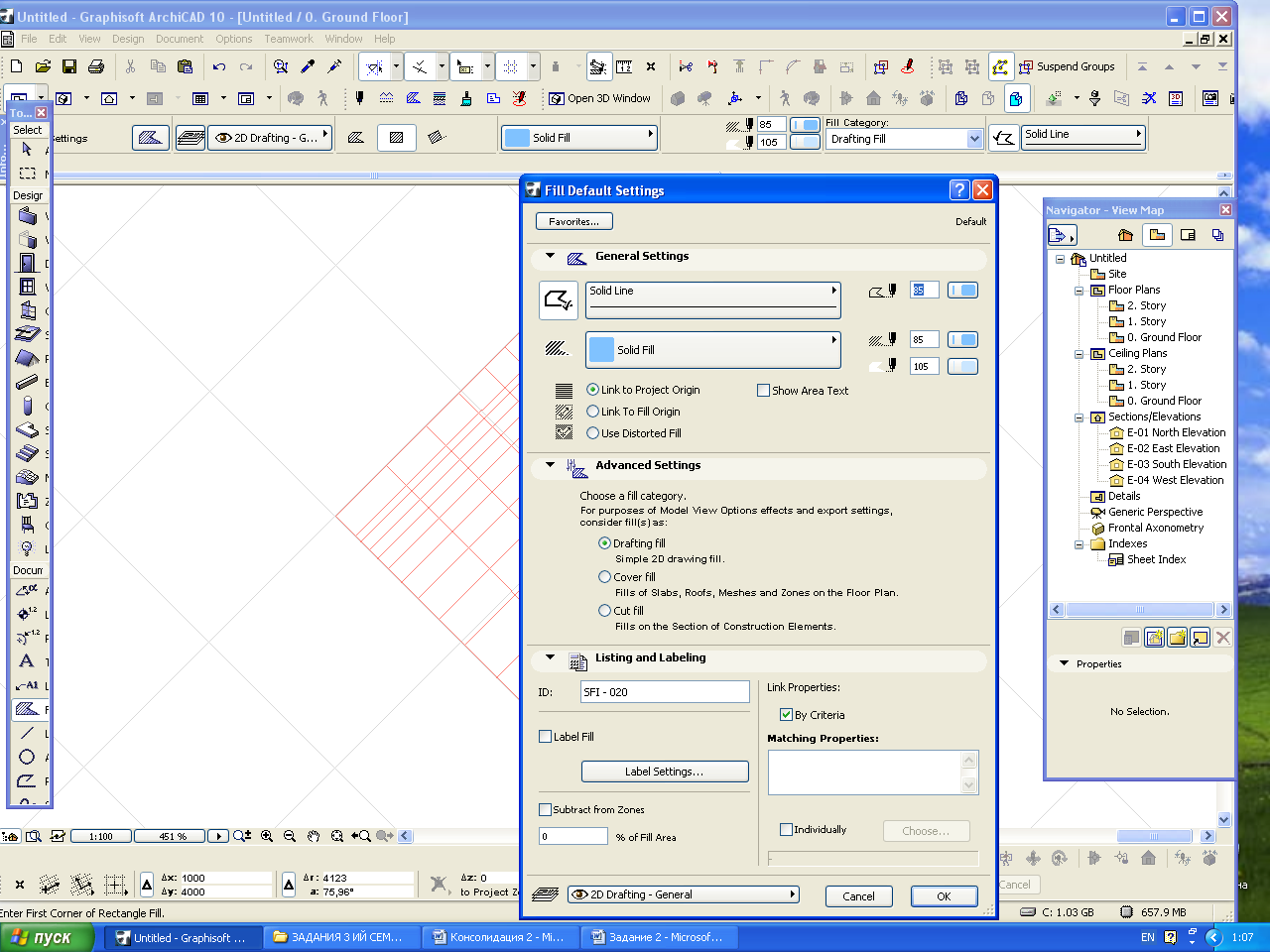Open the Edit menu
The width and height of the screenshot is (1270, 952).
point(58,39)
